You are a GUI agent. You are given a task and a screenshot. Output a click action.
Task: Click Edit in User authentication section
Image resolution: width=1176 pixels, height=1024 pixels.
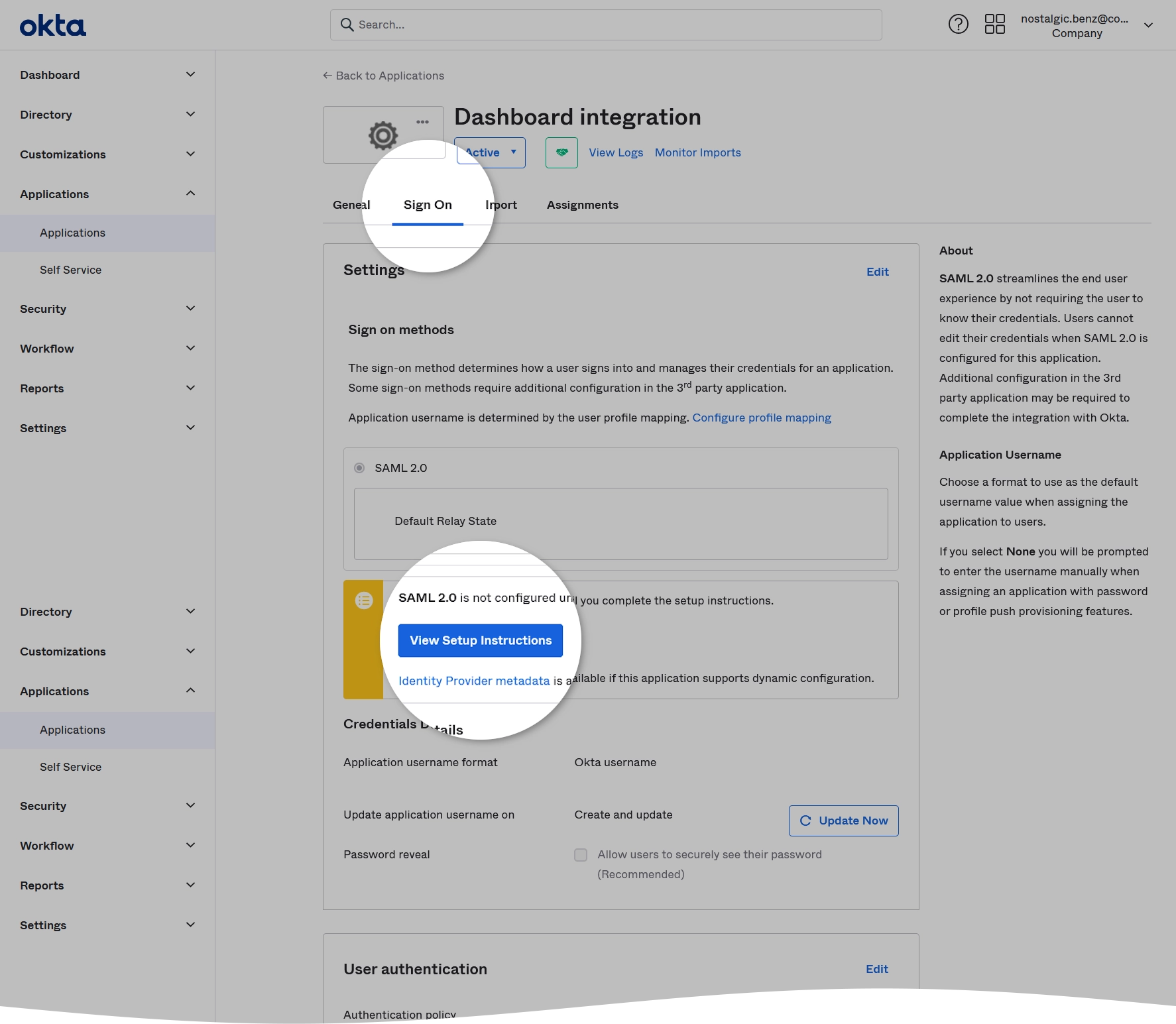pyautogui.click(x=877, y=969)
